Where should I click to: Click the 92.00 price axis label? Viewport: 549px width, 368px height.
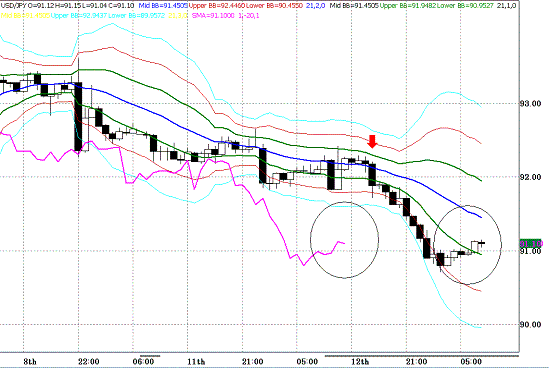(x=531, y=177)
